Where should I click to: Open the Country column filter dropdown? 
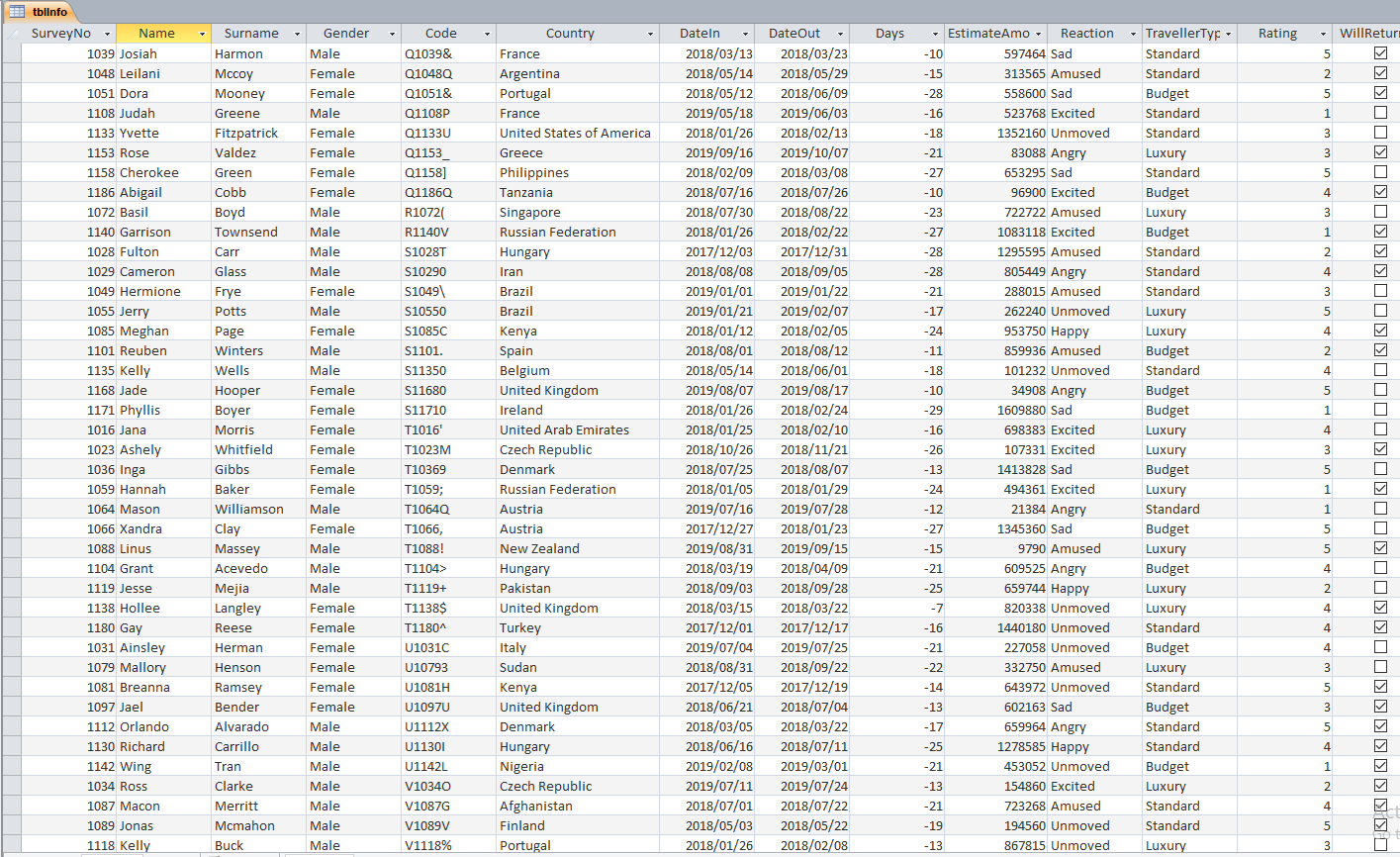650,34
